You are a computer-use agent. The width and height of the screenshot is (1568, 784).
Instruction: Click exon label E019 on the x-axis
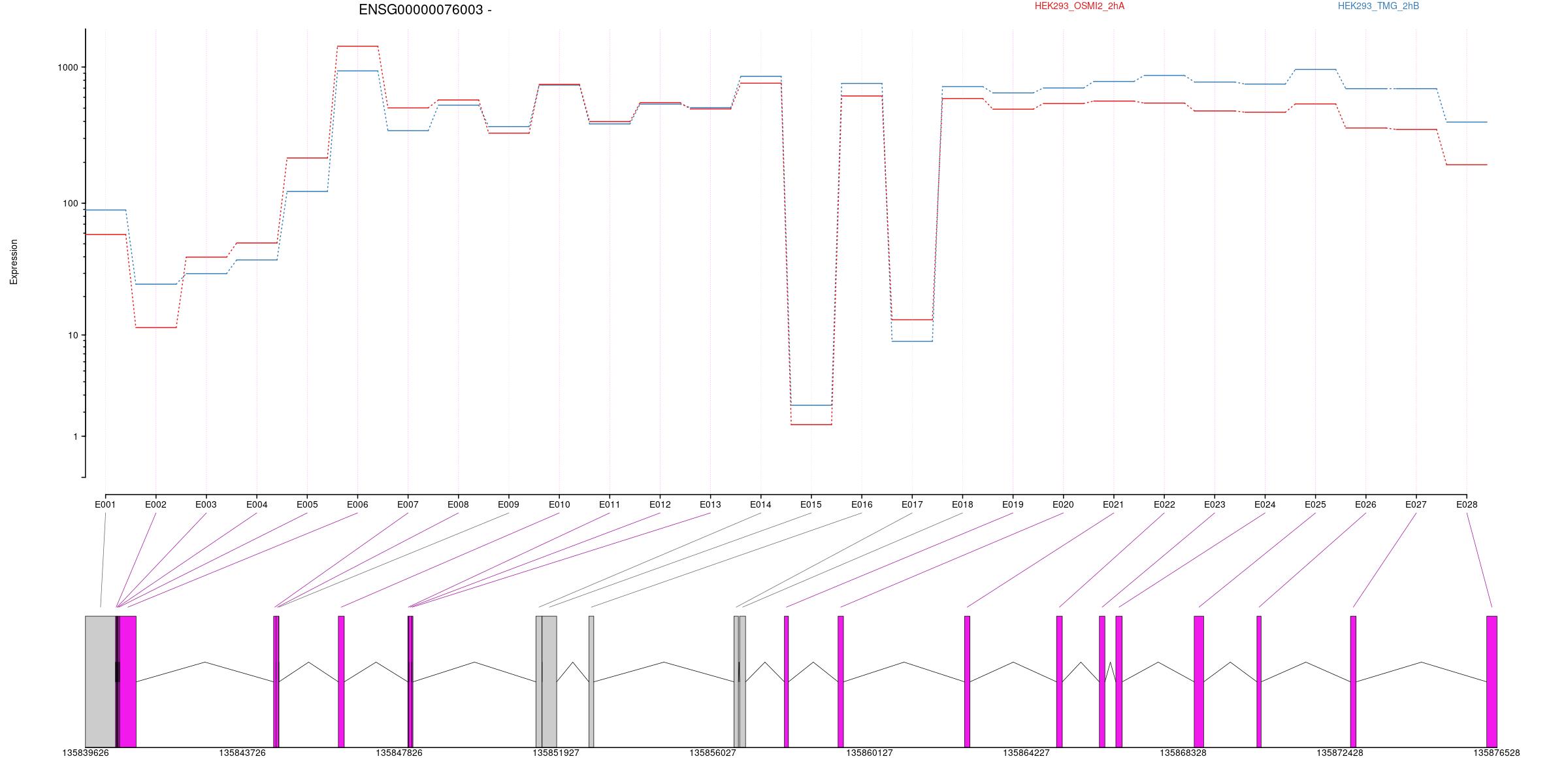1013,504
